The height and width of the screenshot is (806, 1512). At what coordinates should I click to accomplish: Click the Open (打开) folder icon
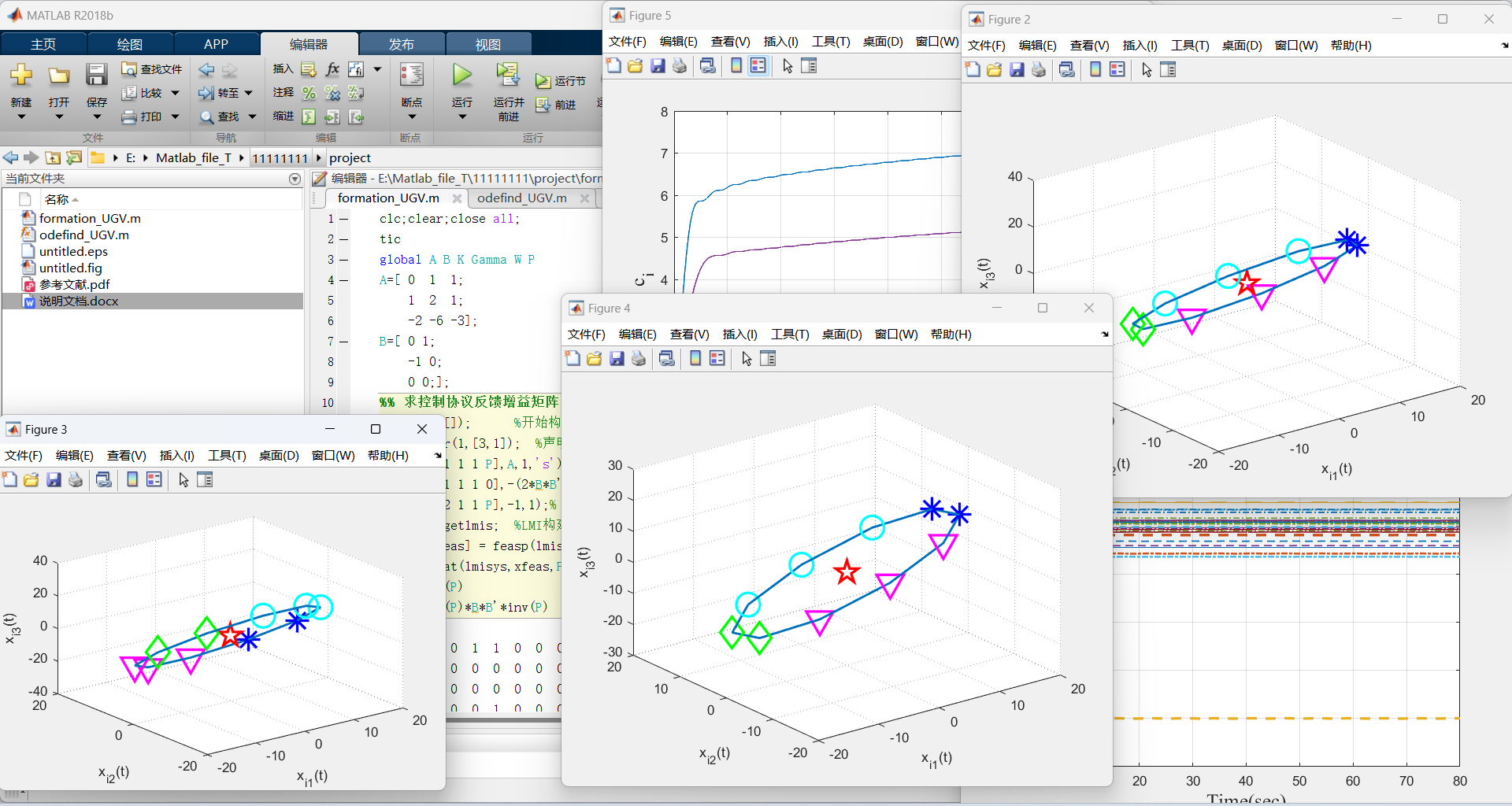[x=59, y=76]
